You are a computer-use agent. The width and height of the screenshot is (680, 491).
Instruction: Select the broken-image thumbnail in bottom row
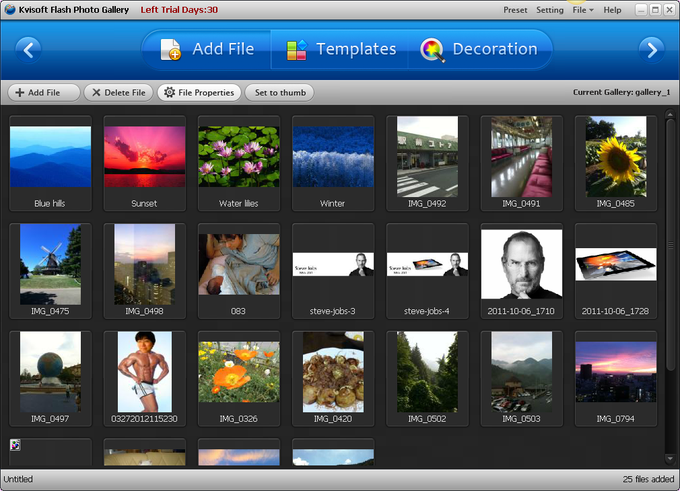click(x=50, y=452)
